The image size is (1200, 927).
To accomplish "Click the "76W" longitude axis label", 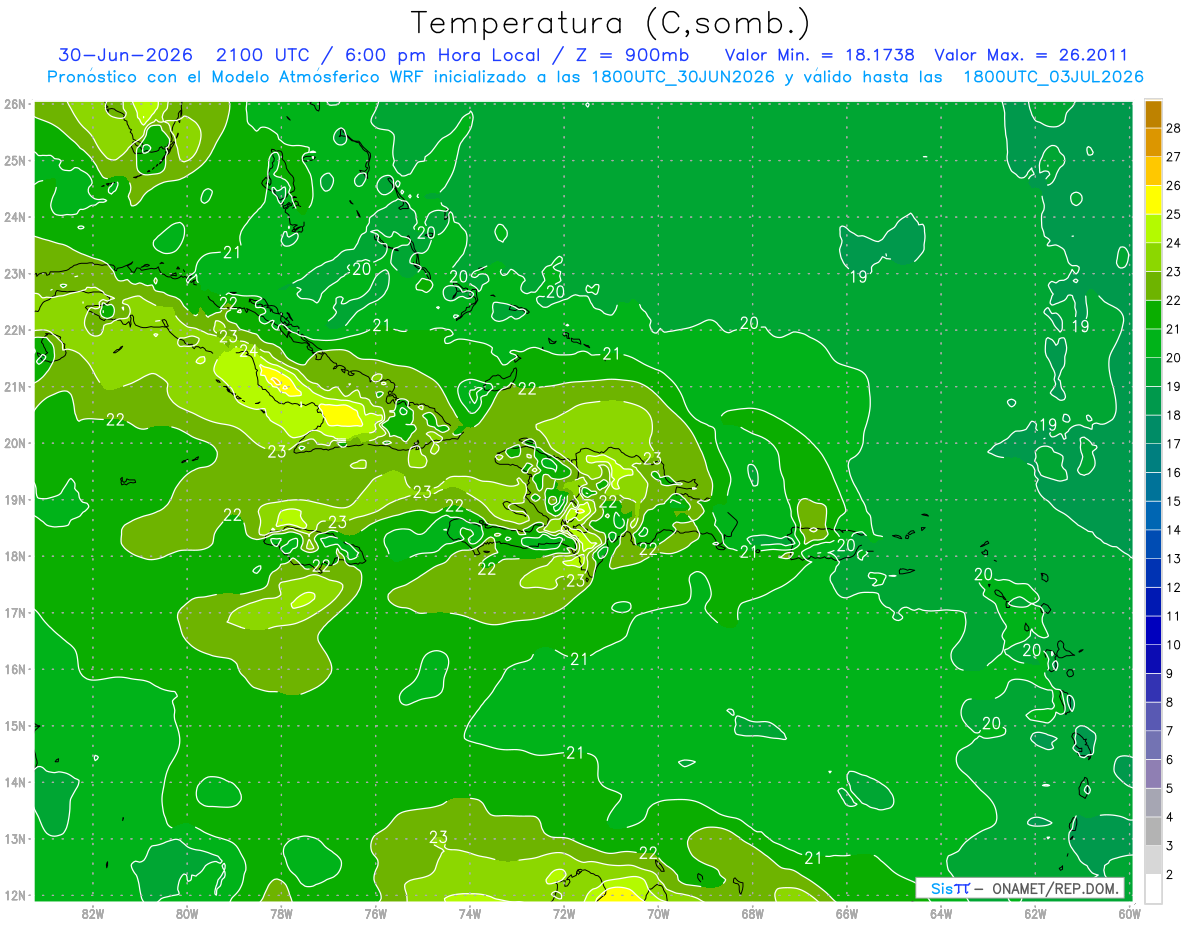I will [x=375, y=914].
